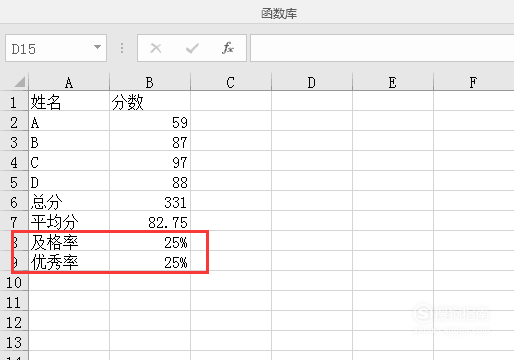Viewport: 514px width, 360px height.
Task: Click cell containing 分数
Action: click(x=150, y=101)
